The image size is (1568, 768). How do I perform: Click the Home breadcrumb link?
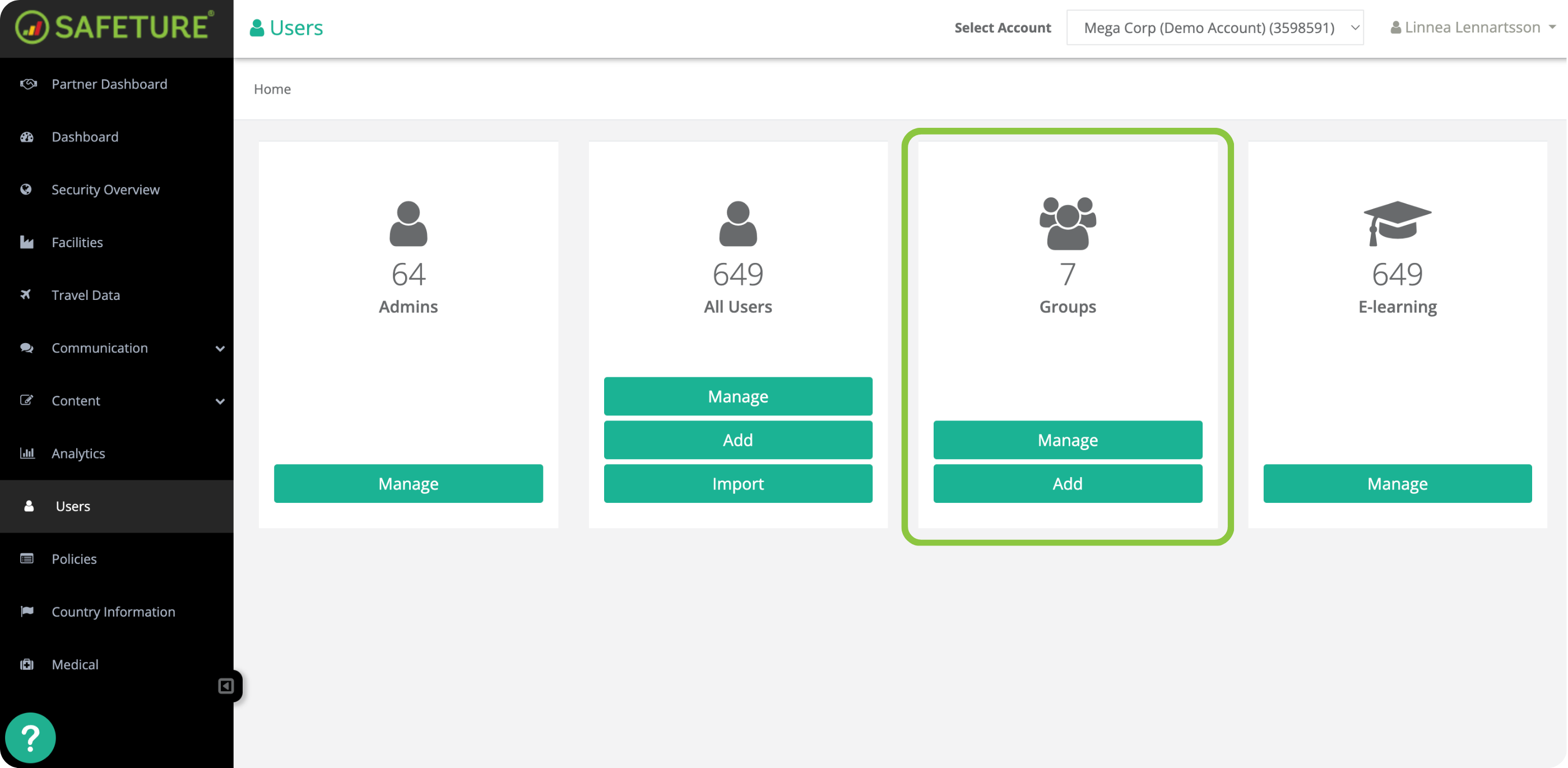pyautogui.click(x=272, y=89)
